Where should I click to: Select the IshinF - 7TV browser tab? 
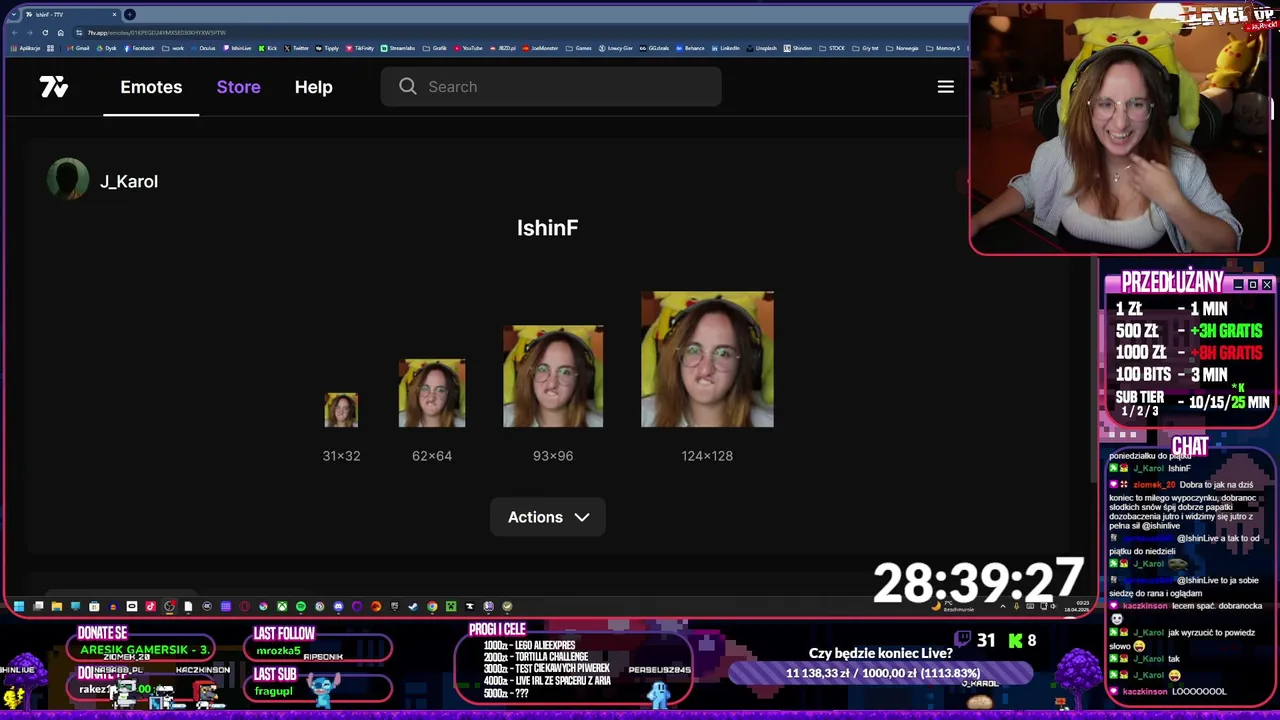70,14
